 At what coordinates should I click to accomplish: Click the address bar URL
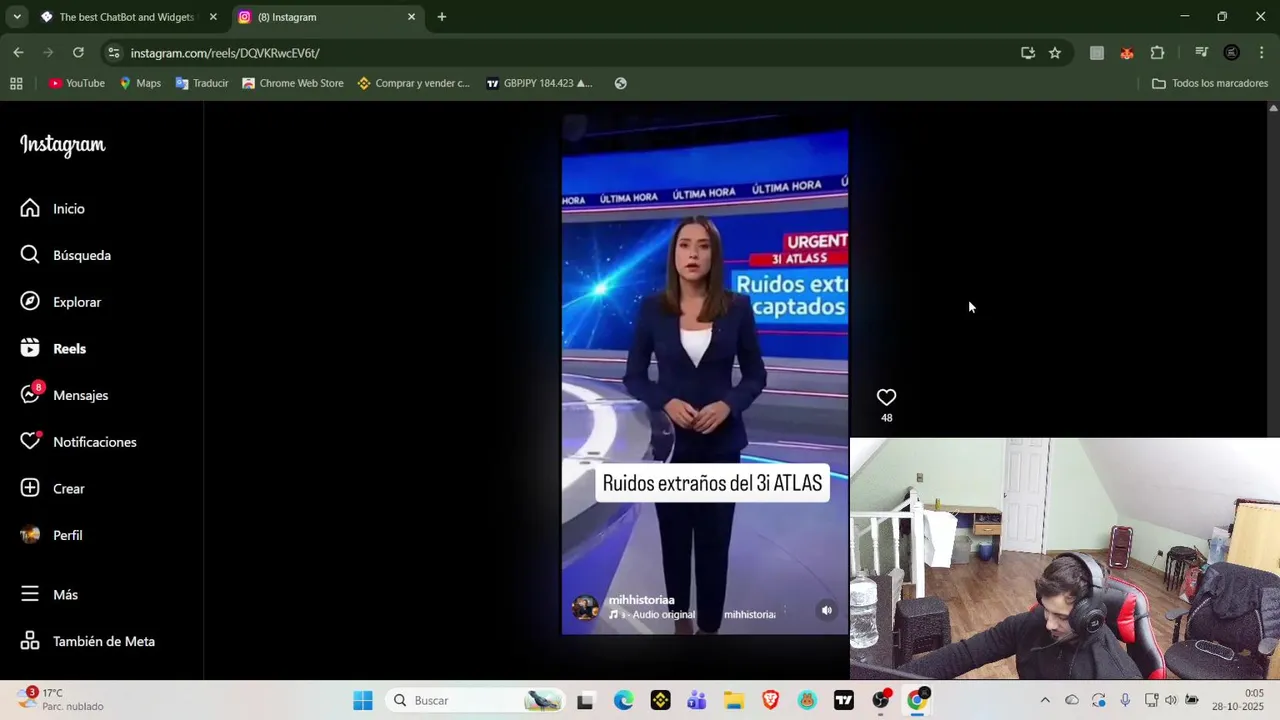(225, 53)
